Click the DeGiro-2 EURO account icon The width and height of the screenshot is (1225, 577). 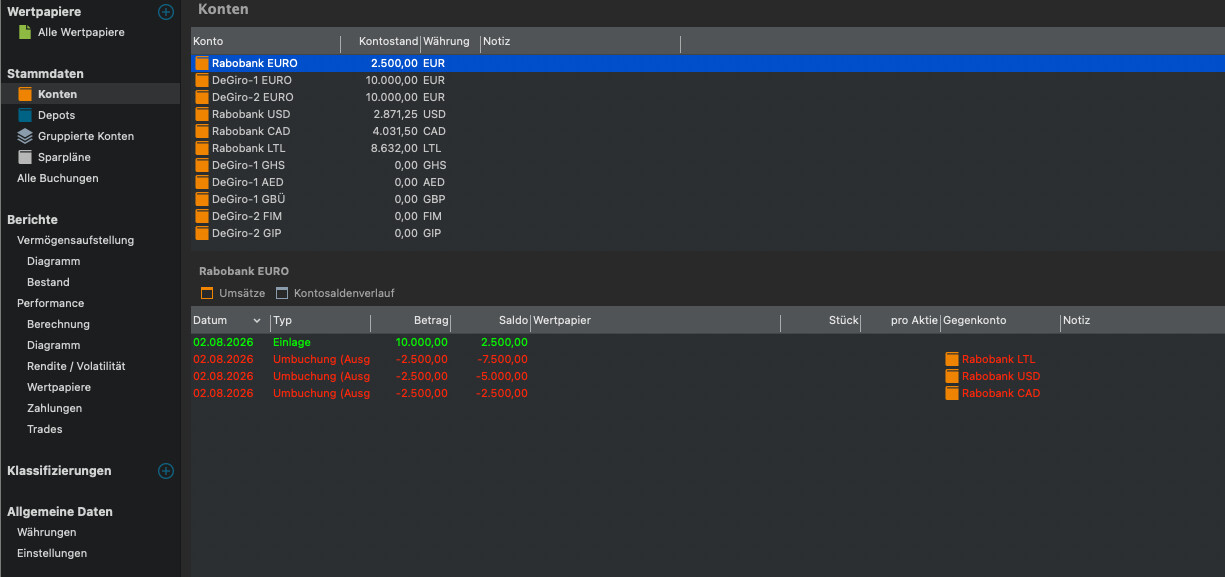(202, 97)
